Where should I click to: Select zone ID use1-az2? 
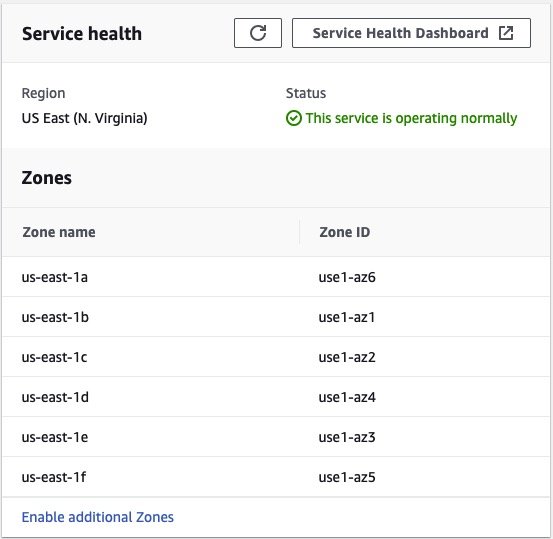click(347, 357)
